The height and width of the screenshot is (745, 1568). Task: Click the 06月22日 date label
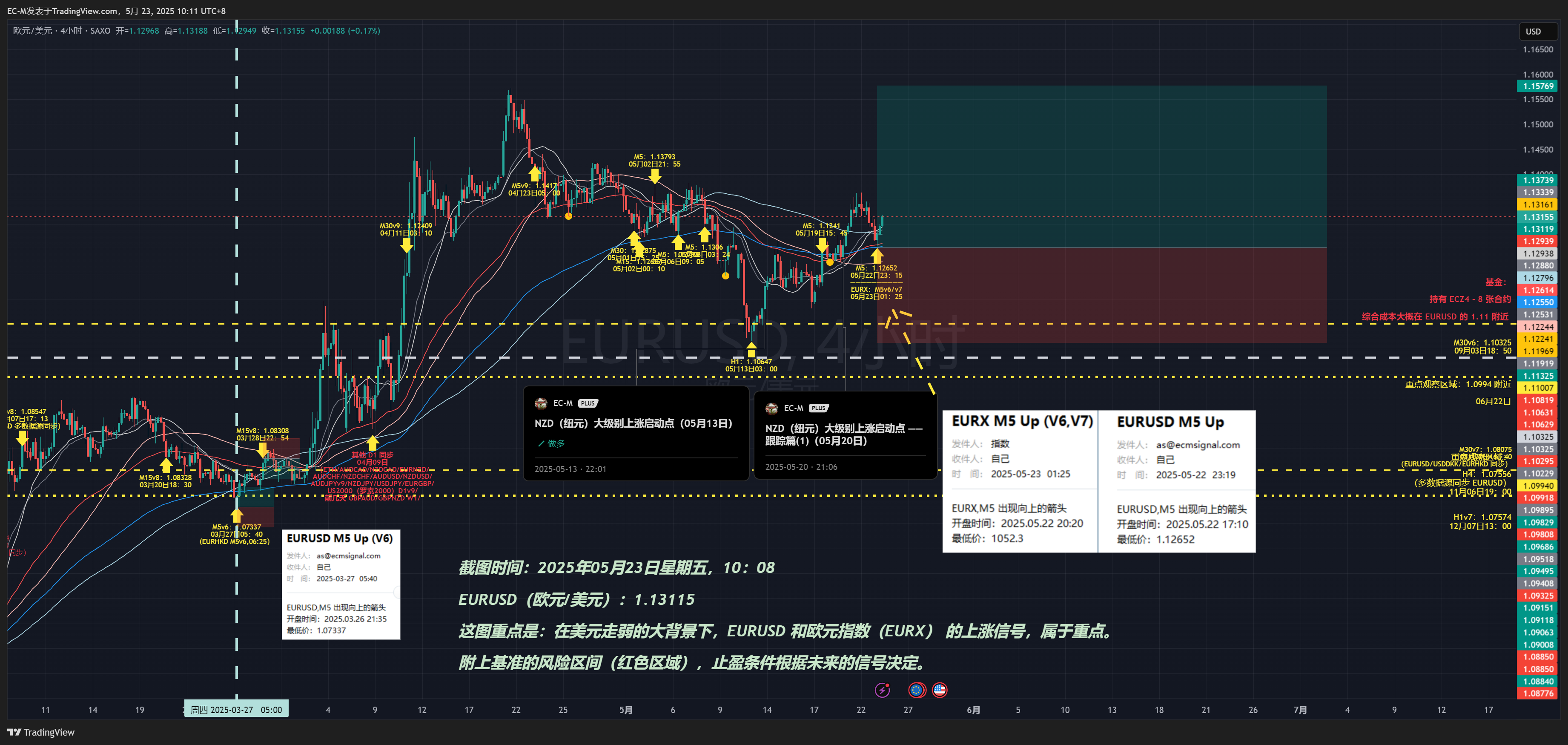(1493, 401)
